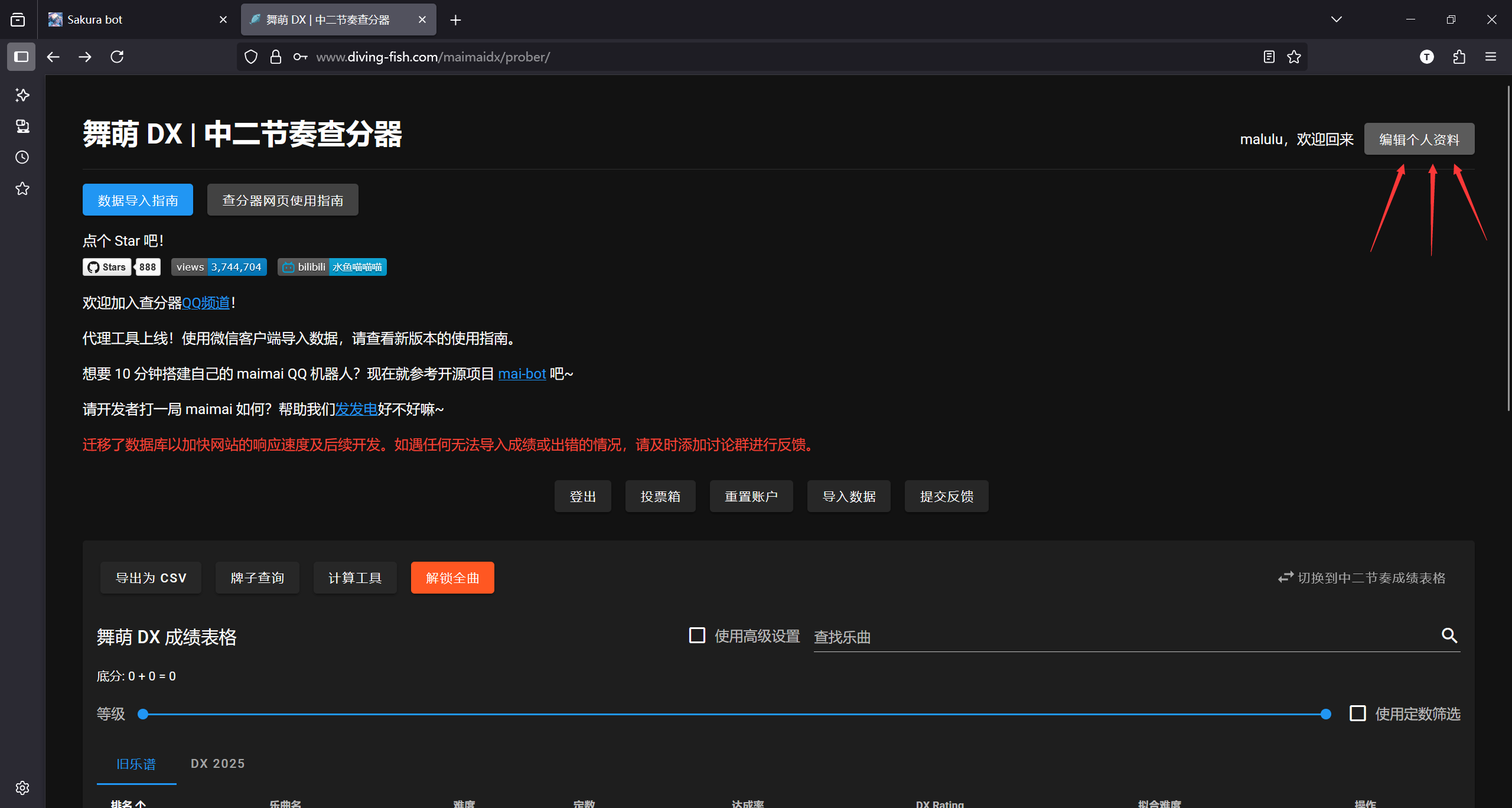
Task: Switch to the DX 2025 tab
Action: [217, 764]
